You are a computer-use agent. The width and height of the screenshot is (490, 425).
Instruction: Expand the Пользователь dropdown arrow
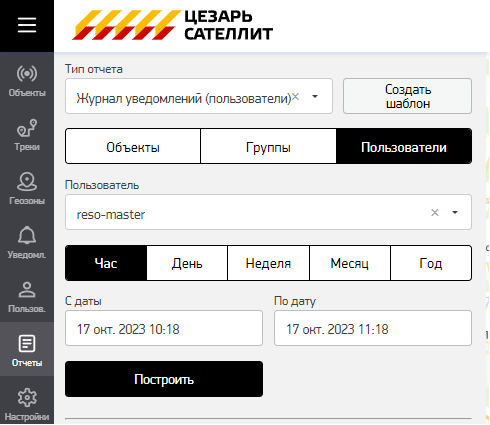[x=455, y=213]
